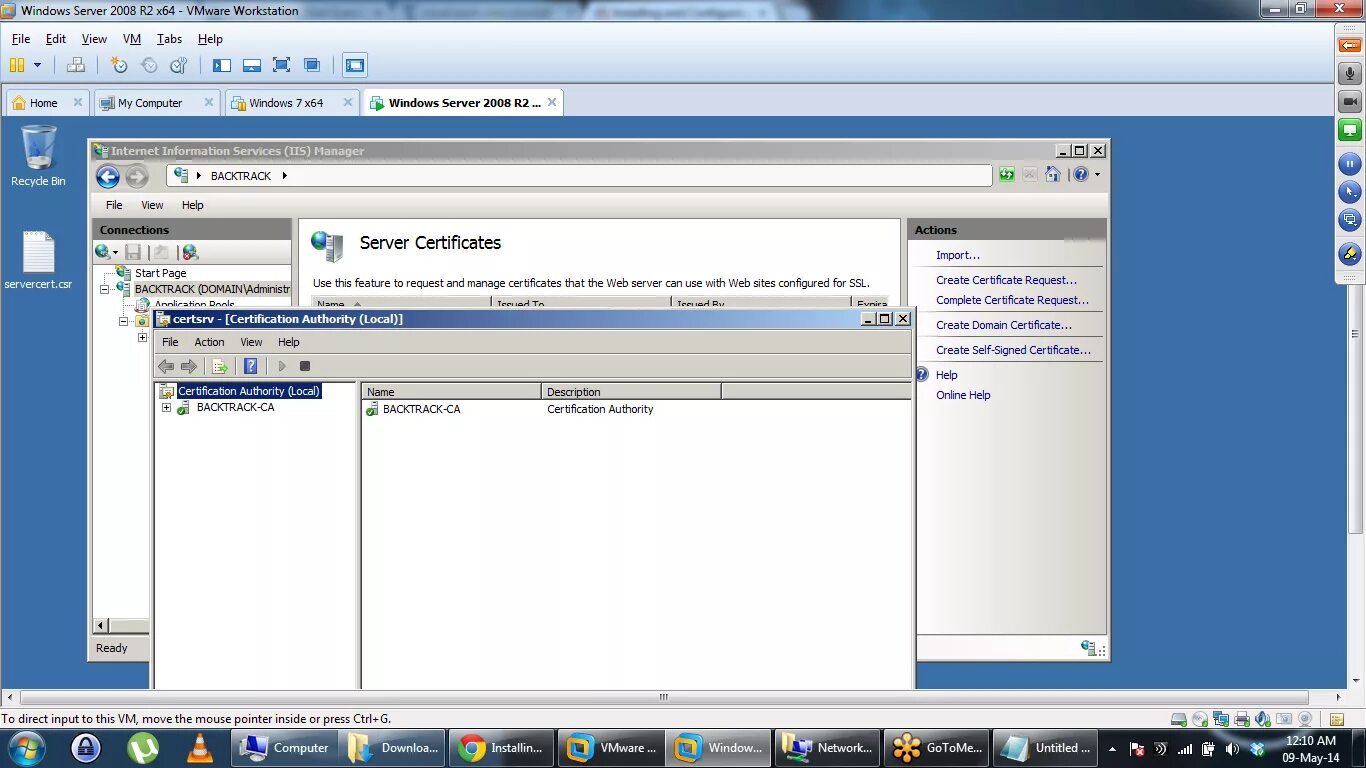Select BACKTRACK server node in Connections tree
1366x768 pixels.
[x=212, y=289]
